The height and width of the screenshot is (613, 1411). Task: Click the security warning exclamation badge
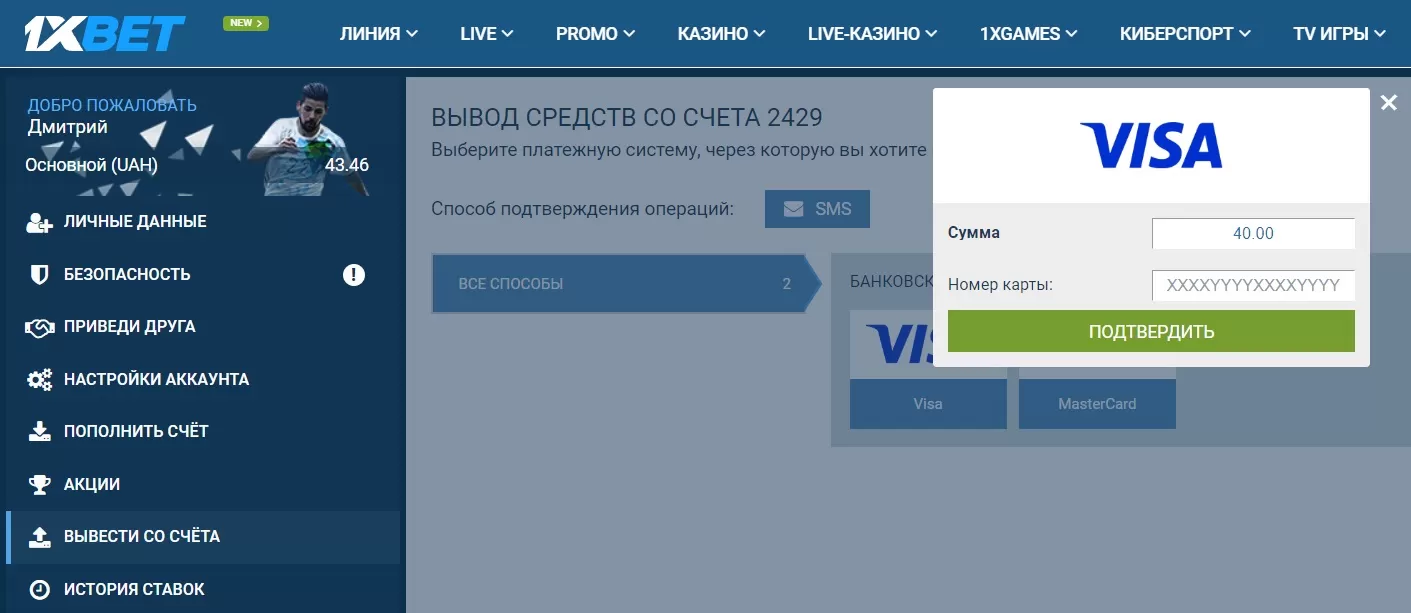click(353, 274)
